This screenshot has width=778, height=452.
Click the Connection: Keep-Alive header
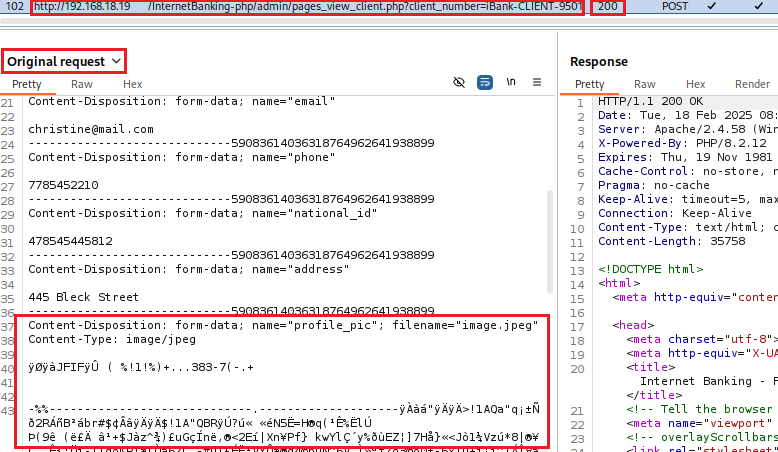[x=675, y=213]
